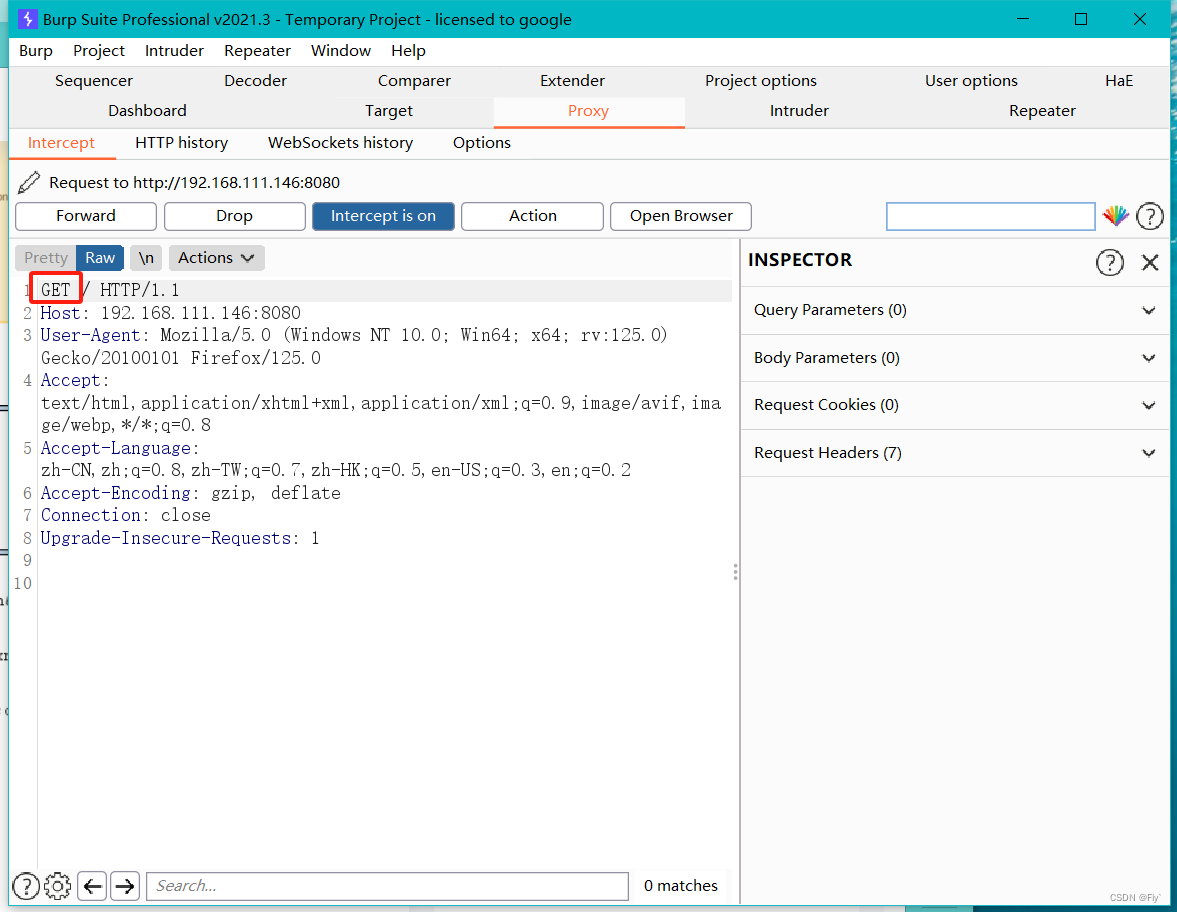Open the HaE extension tab
Image resolution: width=1177 pixels, height=912 pixels.
pos(1118,81)
